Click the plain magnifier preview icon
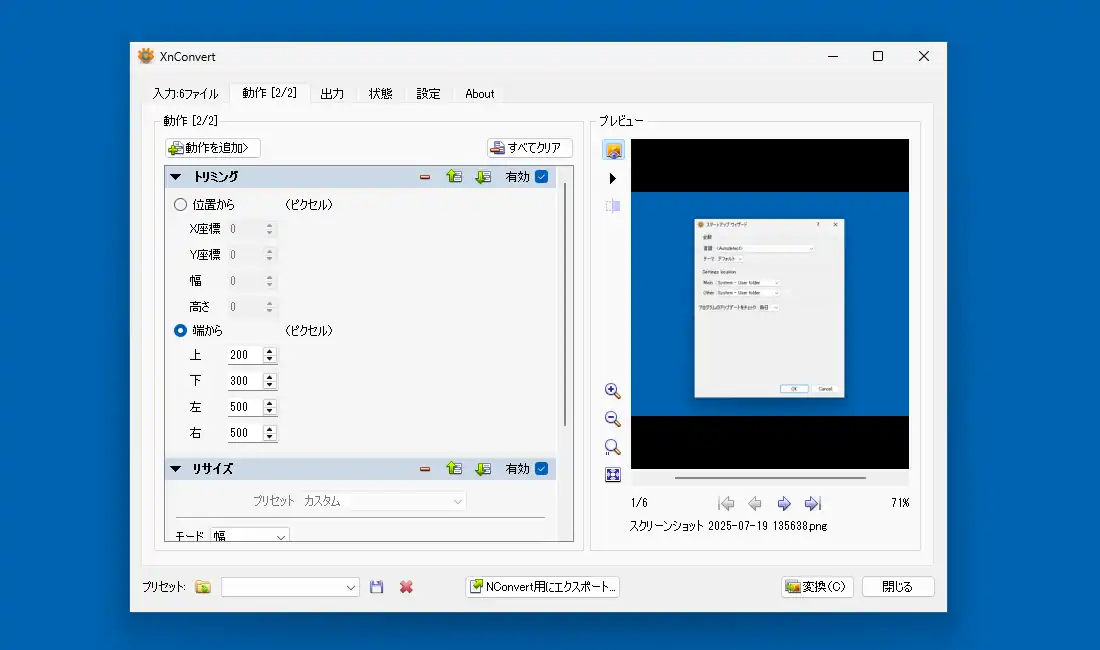Viewport: 1100px width, 650px height. click(x=612, y=447)
